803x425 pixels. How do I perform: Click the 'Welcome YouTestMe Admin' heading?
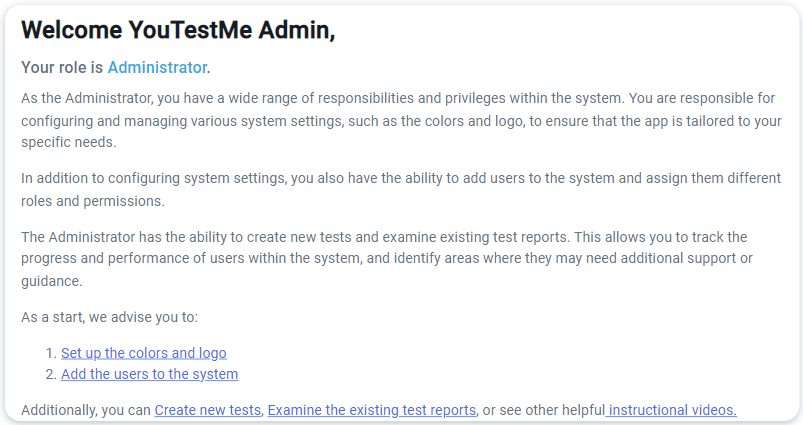[x=178, y=30]
